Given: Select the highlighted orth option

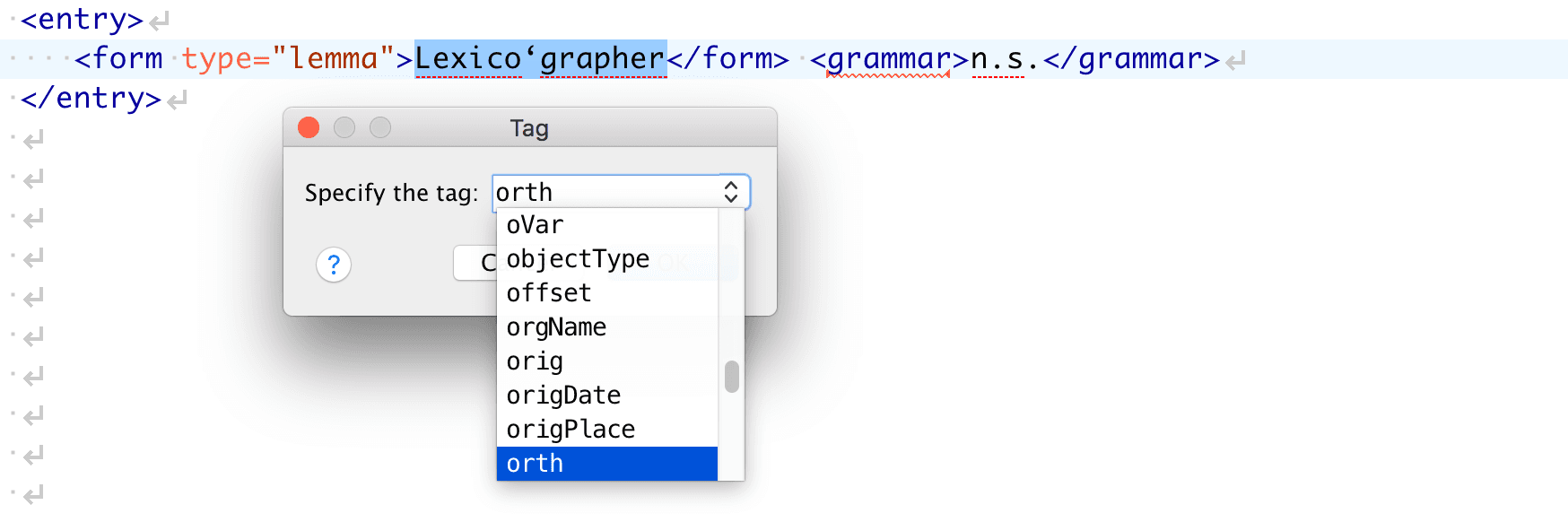Looking at the screenshot, I should [x=607, y=464].
